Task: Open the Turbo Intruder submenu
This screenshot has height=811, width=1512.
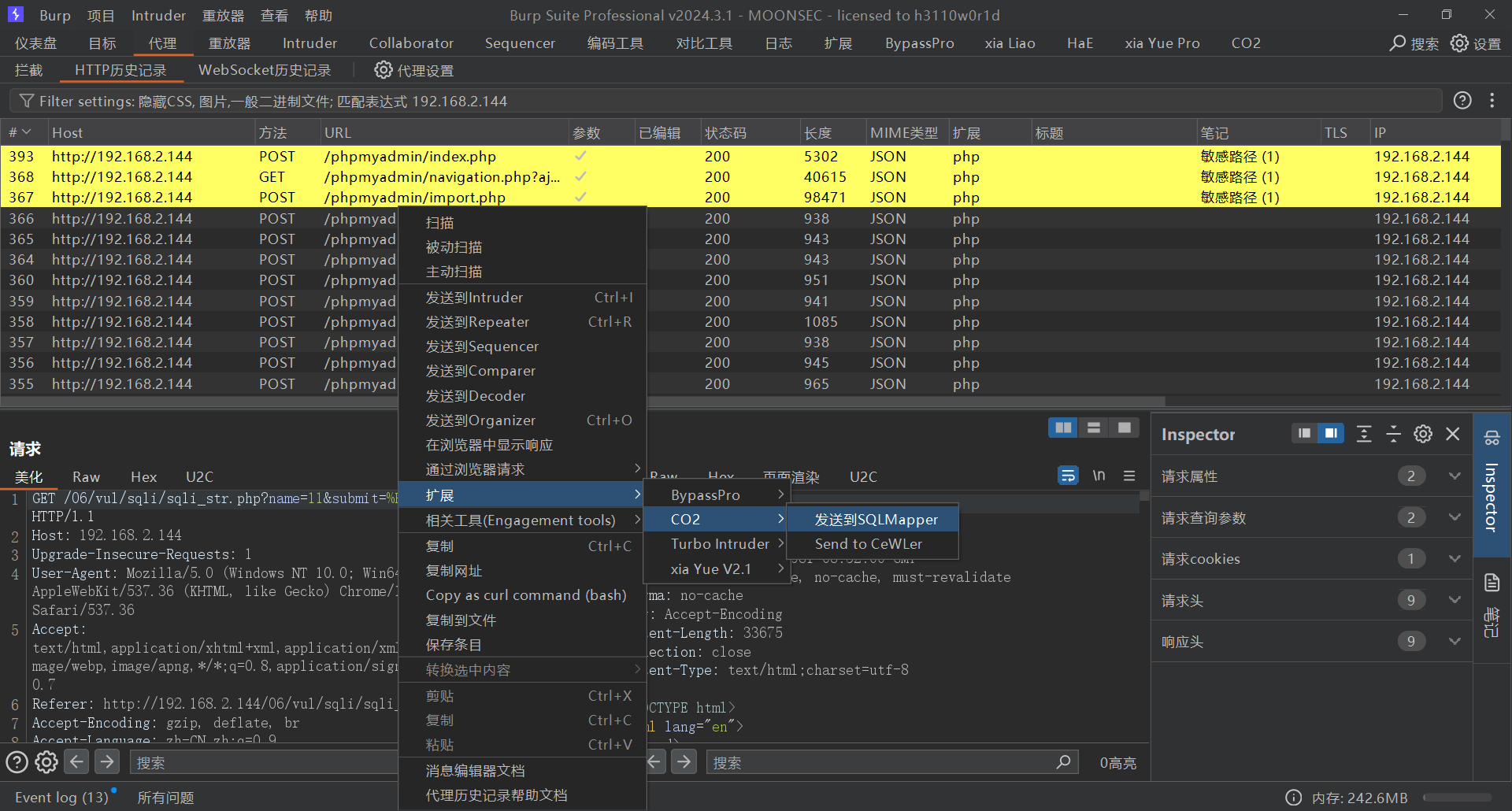Action: (x=716, y=544)
